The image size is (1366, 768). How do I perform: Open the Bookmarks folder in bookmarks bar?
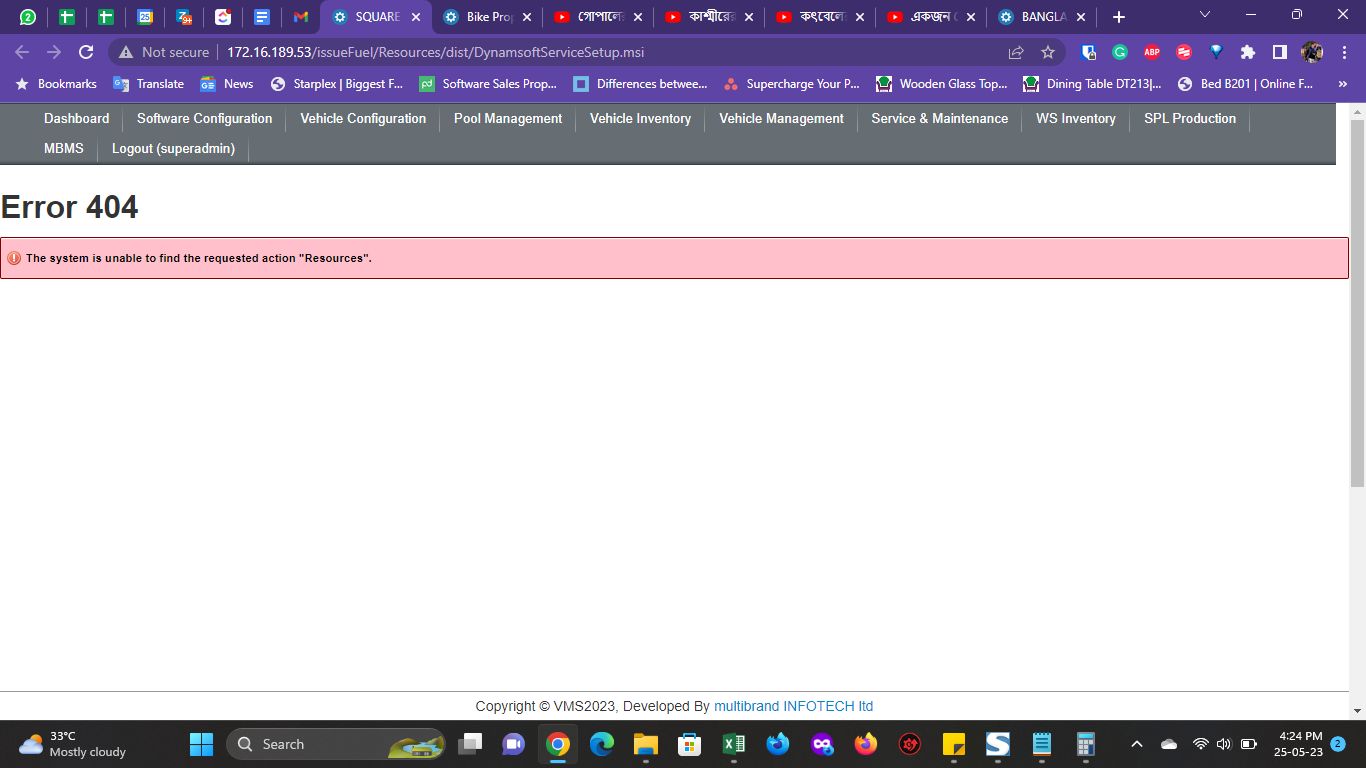56,84
